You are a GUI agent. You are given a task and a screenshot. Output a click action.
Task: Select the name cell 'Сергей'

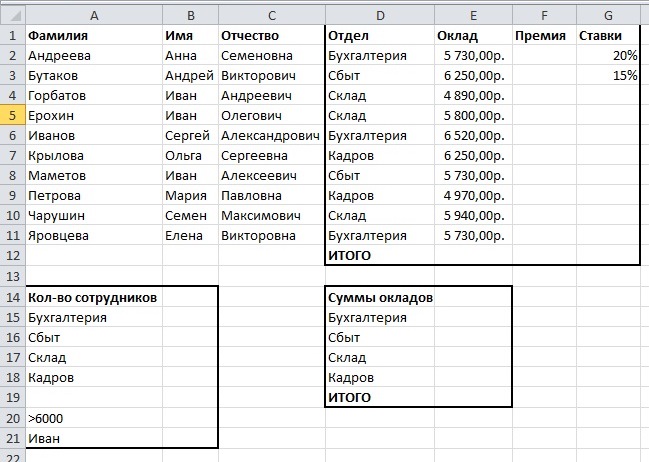click(190, 135)
